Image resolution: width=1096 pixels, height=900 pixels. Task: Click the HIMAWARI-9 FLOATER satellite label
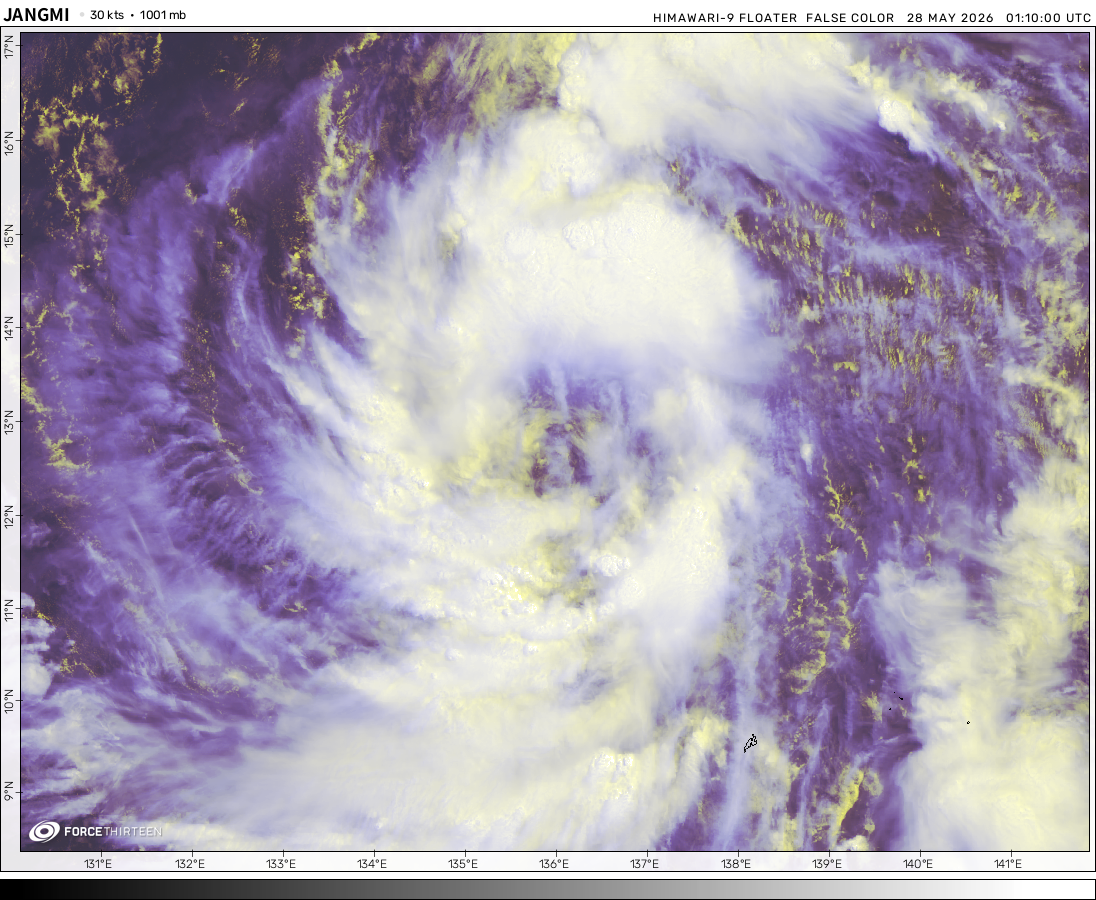pos(725,18)
